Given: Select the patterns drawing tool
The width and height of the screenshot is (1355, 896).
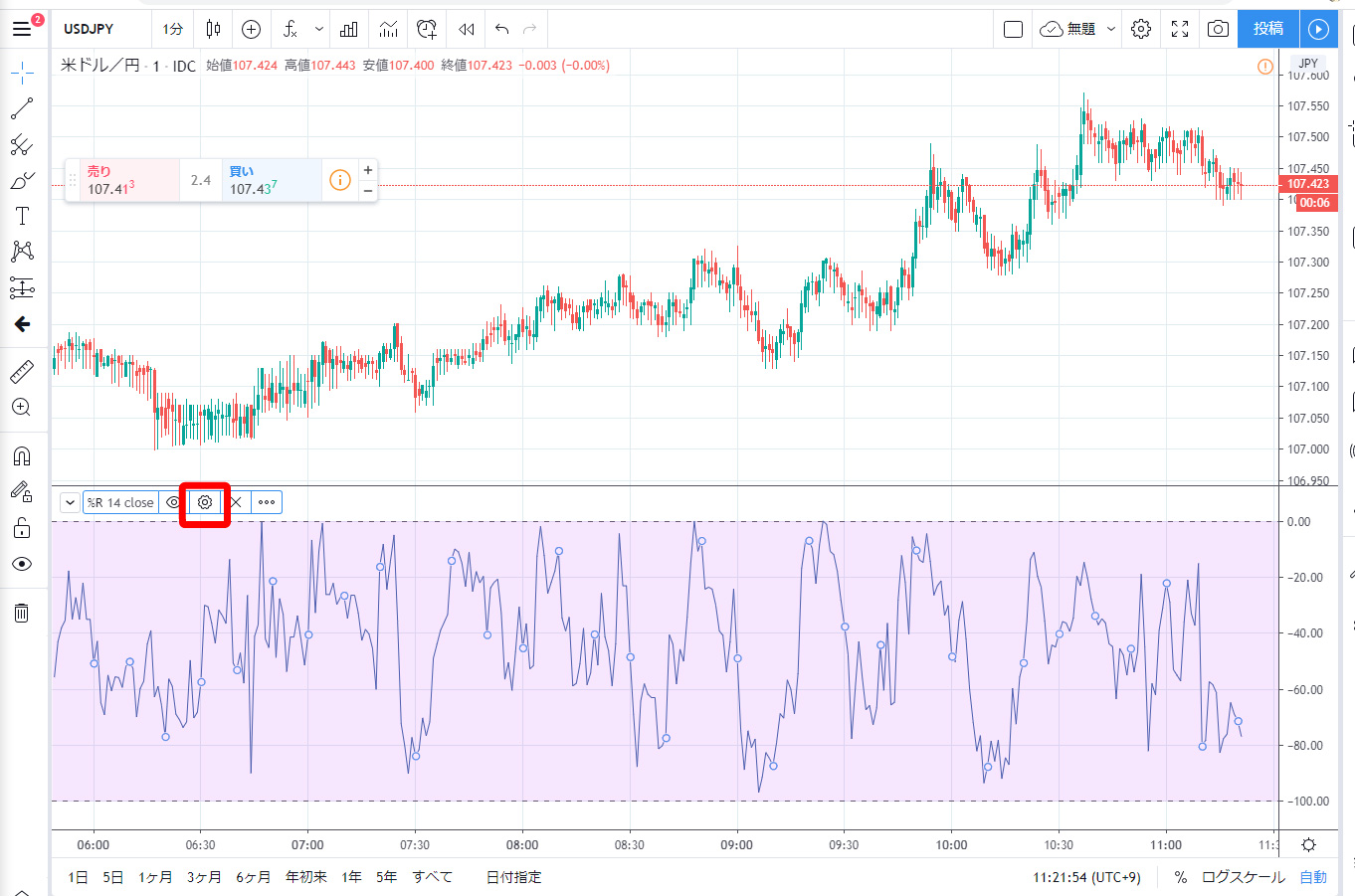Looking at the screenshot, I should pos(22,252).
